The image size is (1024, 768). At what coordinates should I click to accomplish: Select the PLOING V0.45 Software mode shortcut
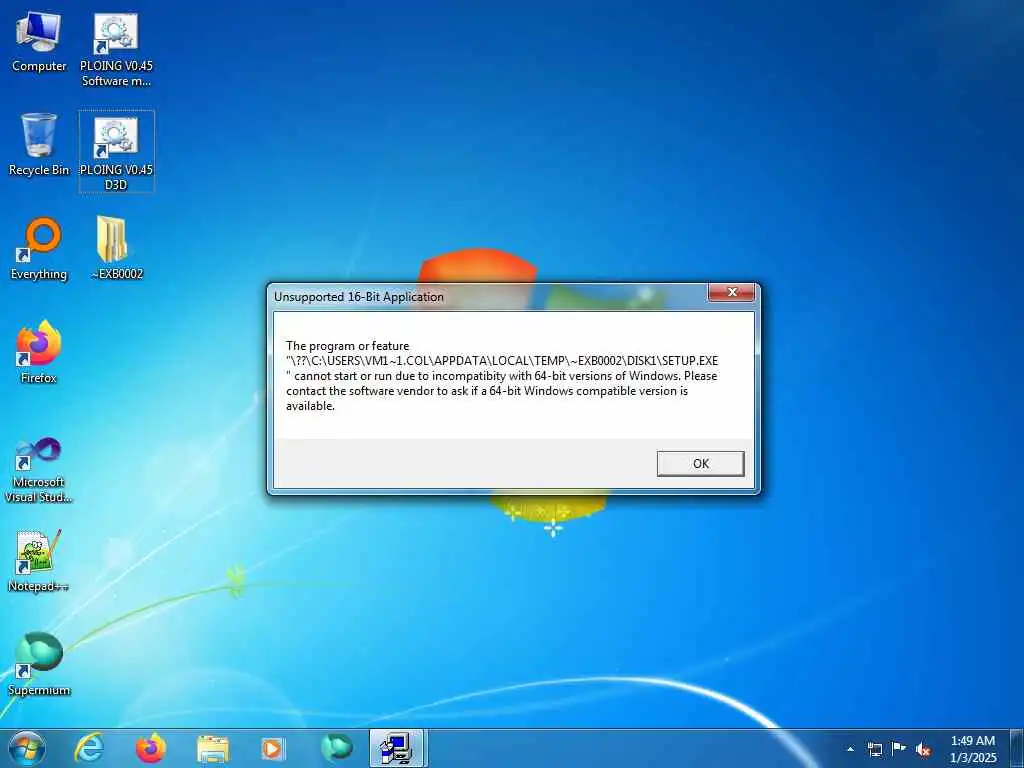click(116, 50)
